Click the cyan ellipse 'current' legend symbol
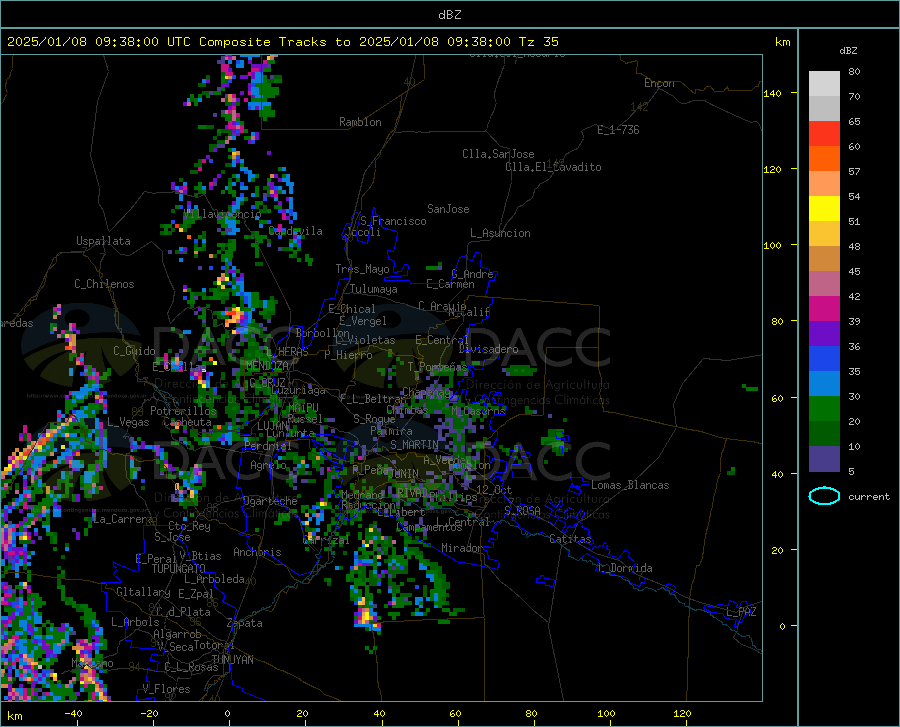Viewport: 900px width, 727px height. coord(824,496)
